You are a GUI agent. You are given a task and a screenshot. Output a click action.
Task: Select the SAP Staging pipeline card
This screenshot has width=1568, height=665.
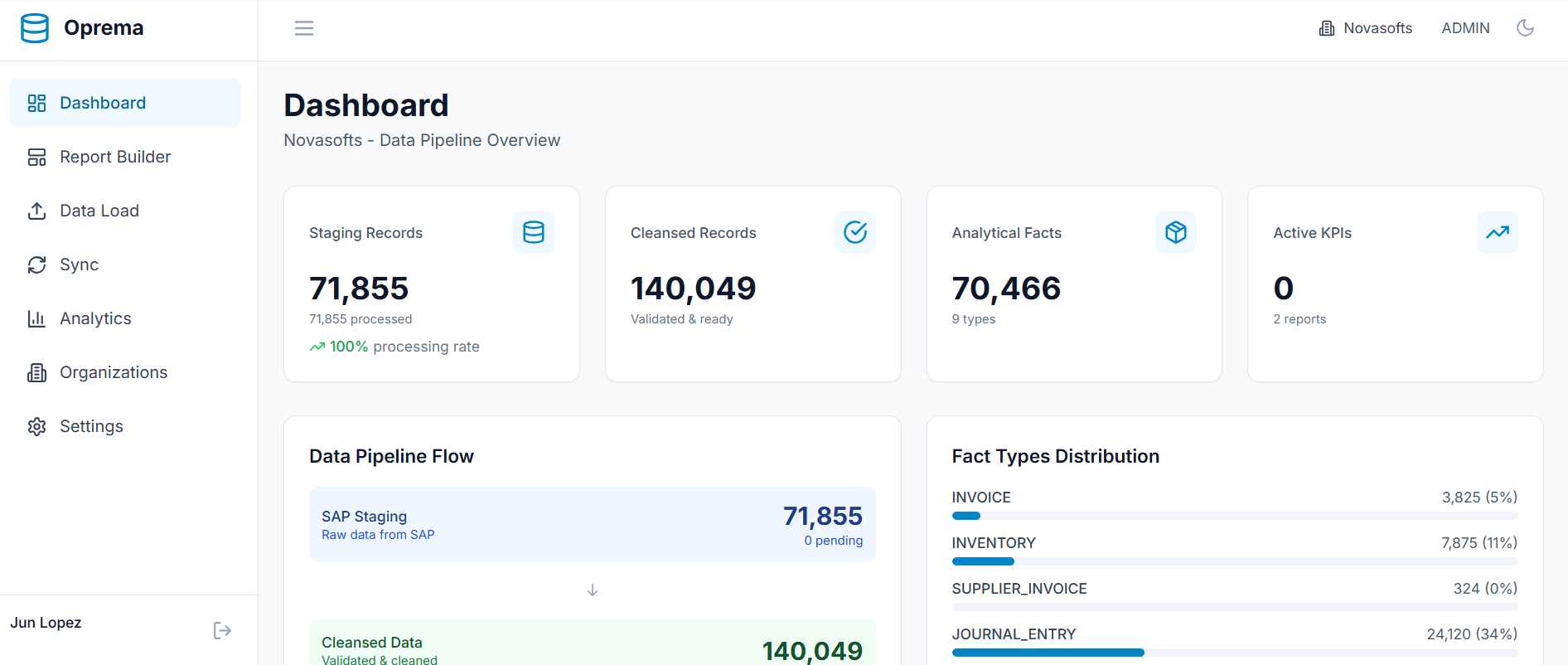(x=593, y=524)
